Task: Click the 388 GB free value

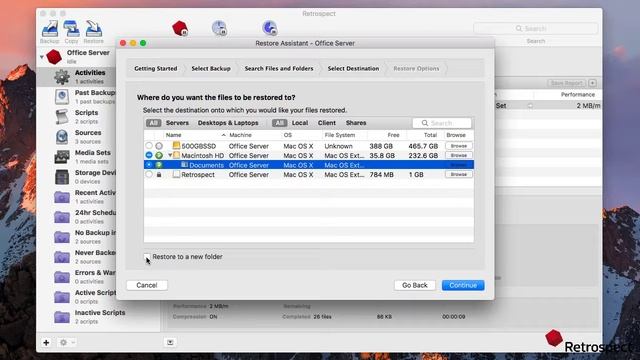Action: [381, 146]
